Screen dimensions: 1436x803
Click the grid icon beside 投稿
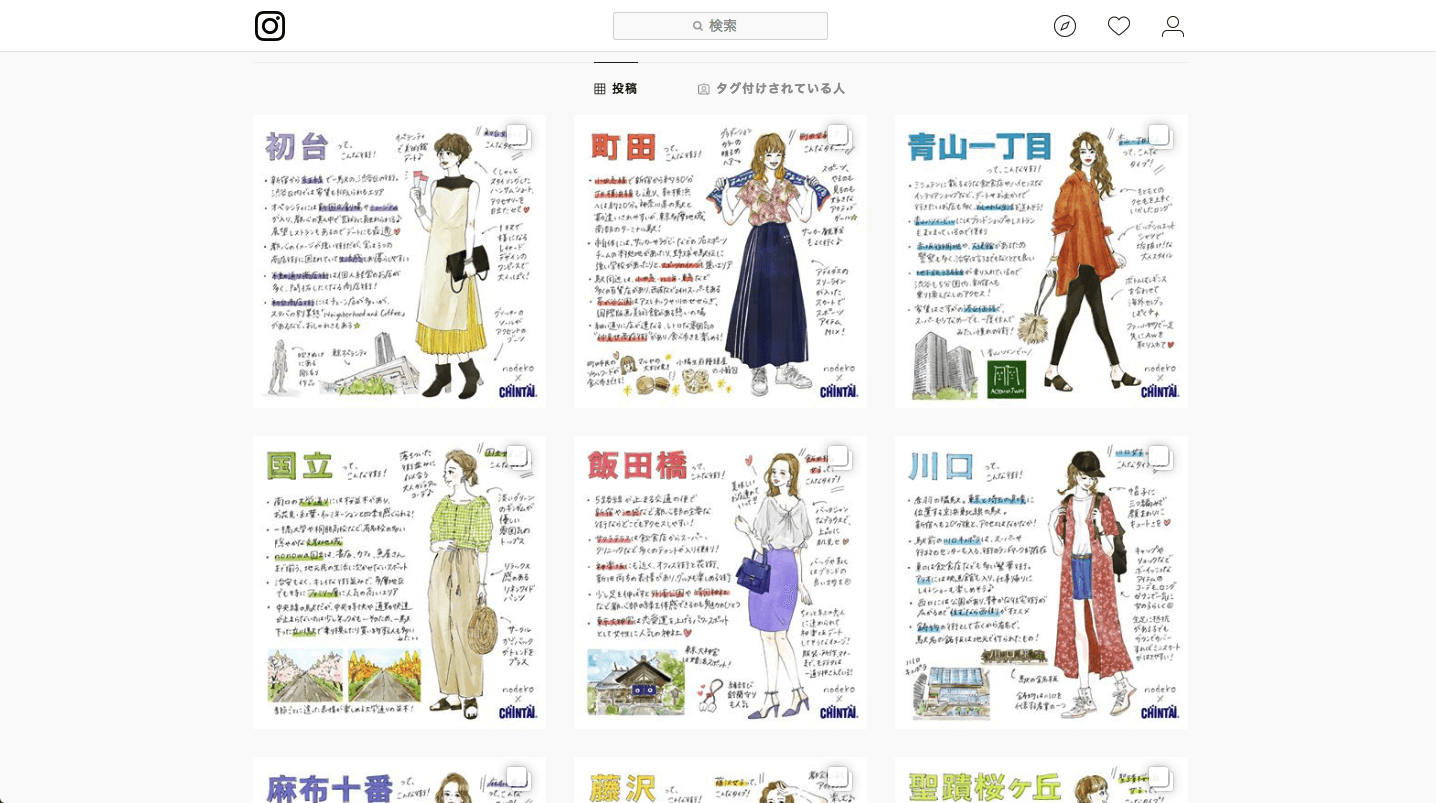(x=600, y=89)
